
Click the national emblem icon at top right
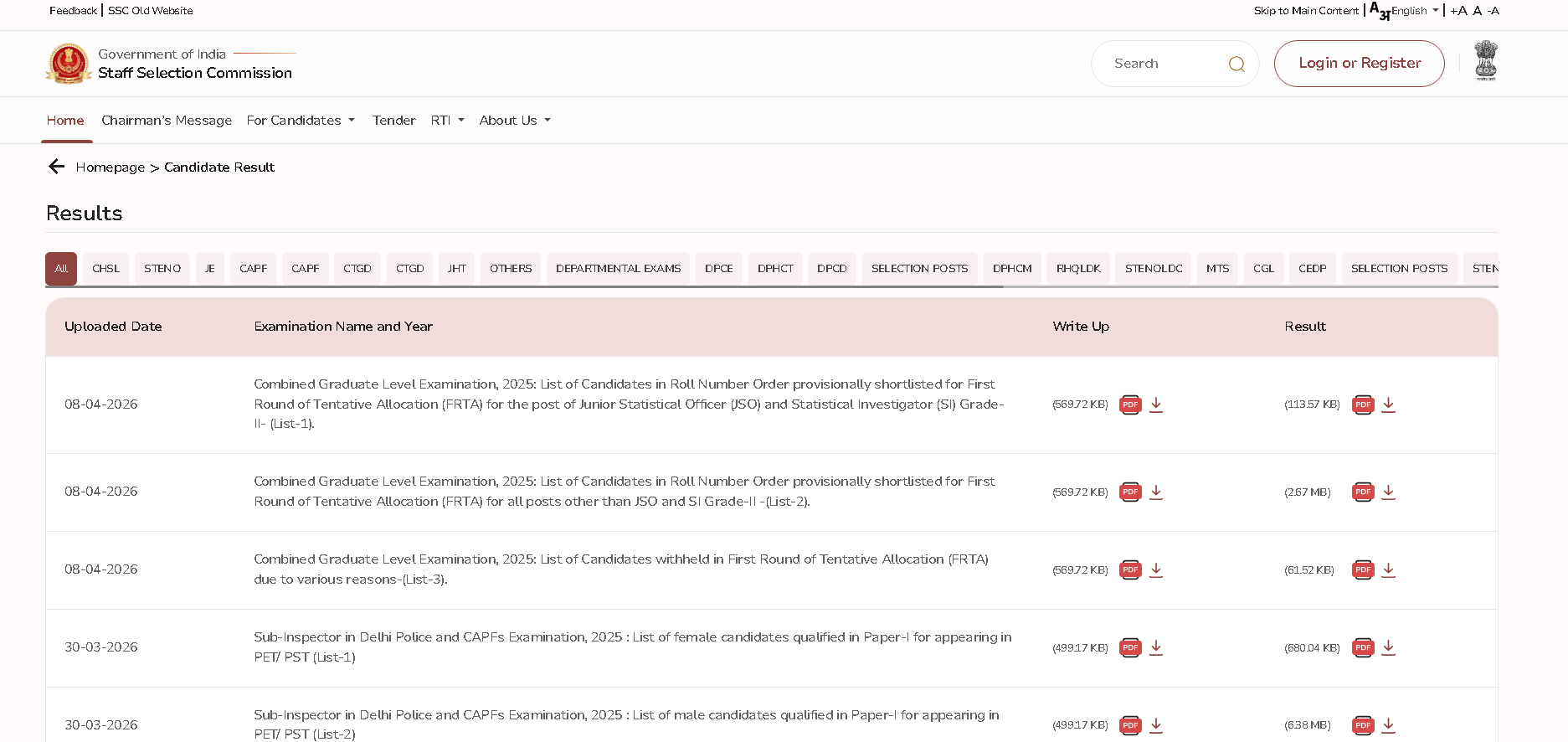1485,61
